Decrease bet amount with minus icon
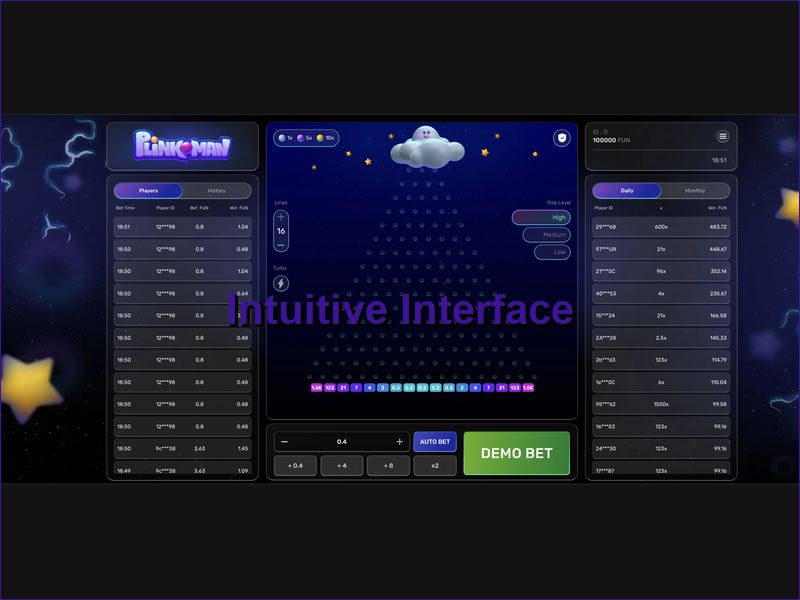This screenshot has width=800, height=600. 285,442
